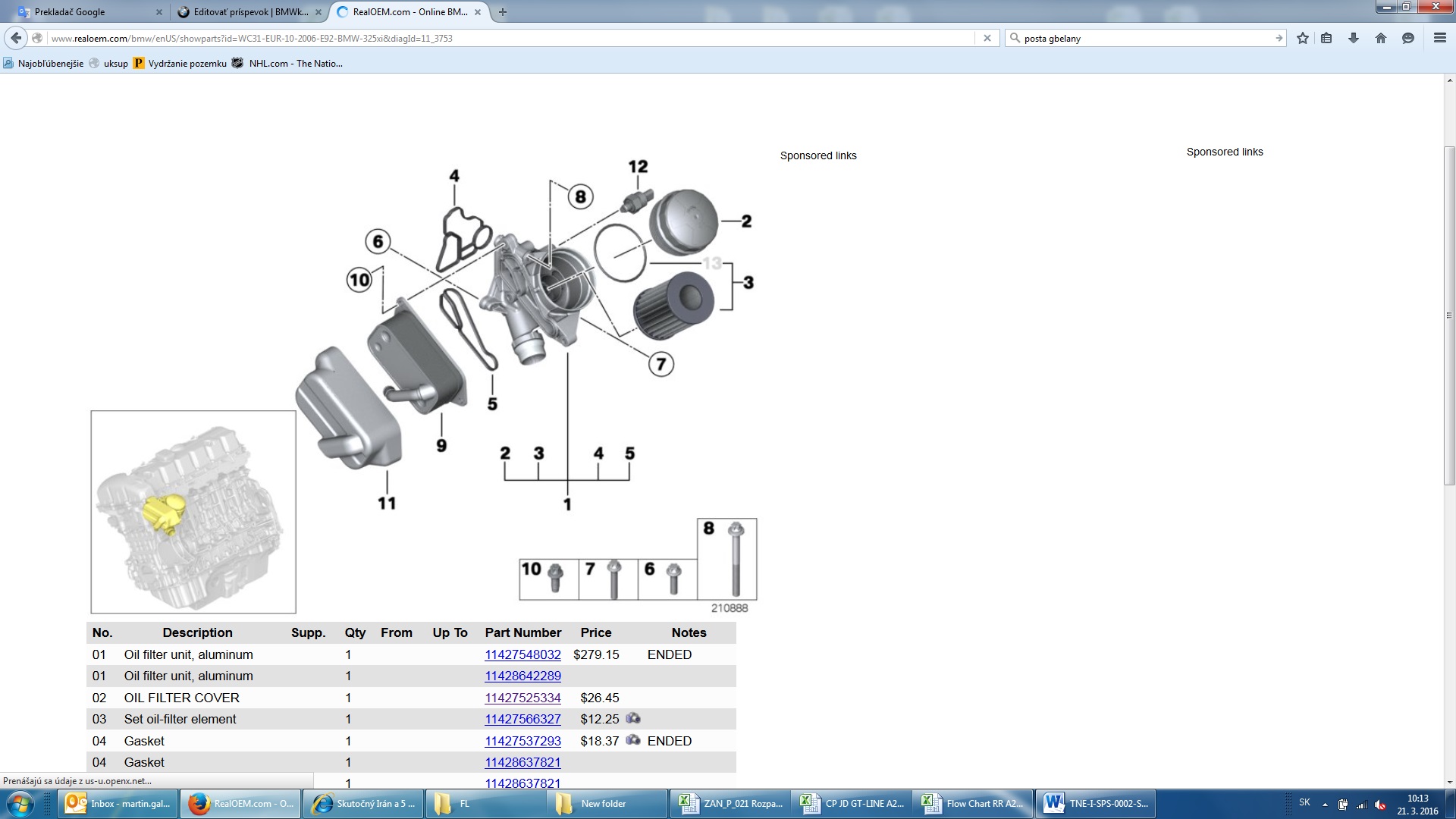This screenshot has height=819, width=1456.
Task: Switch to Editovať príspevok BMW tab
Action: (250, 12)
